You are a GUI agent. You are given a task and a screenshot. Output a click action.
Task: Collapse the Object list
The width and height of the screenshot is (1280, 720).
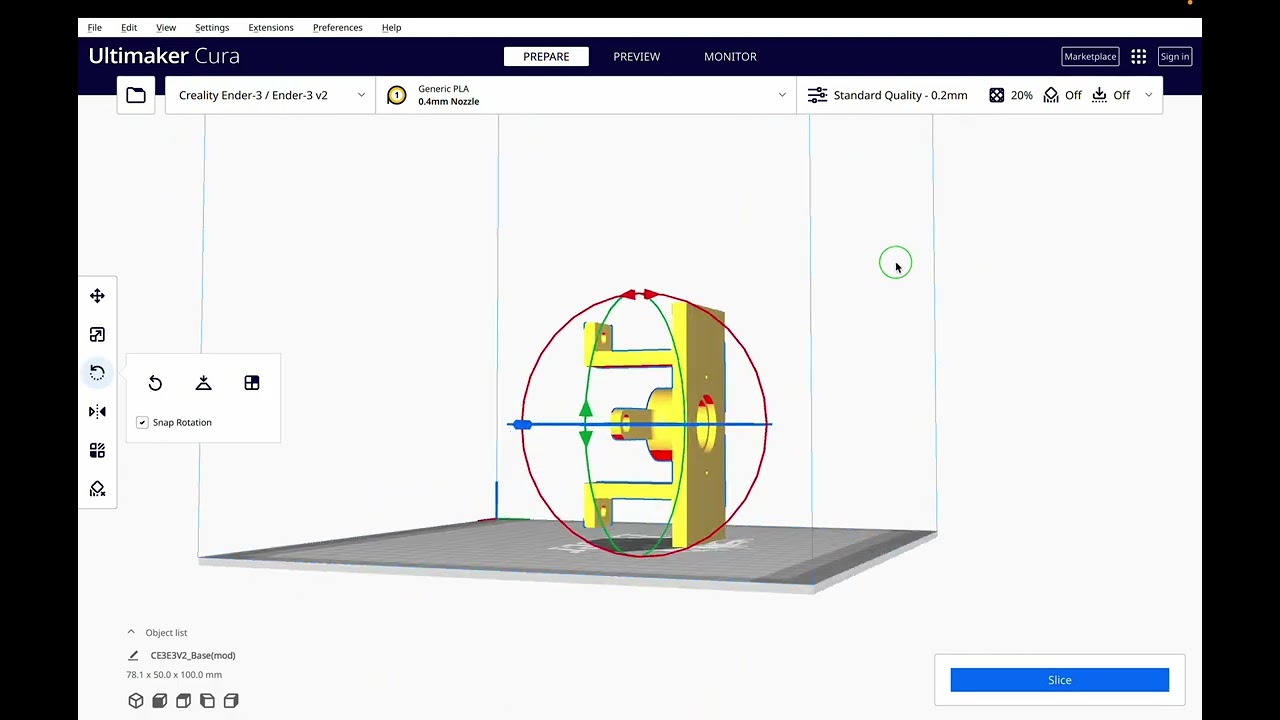point(131,632)
